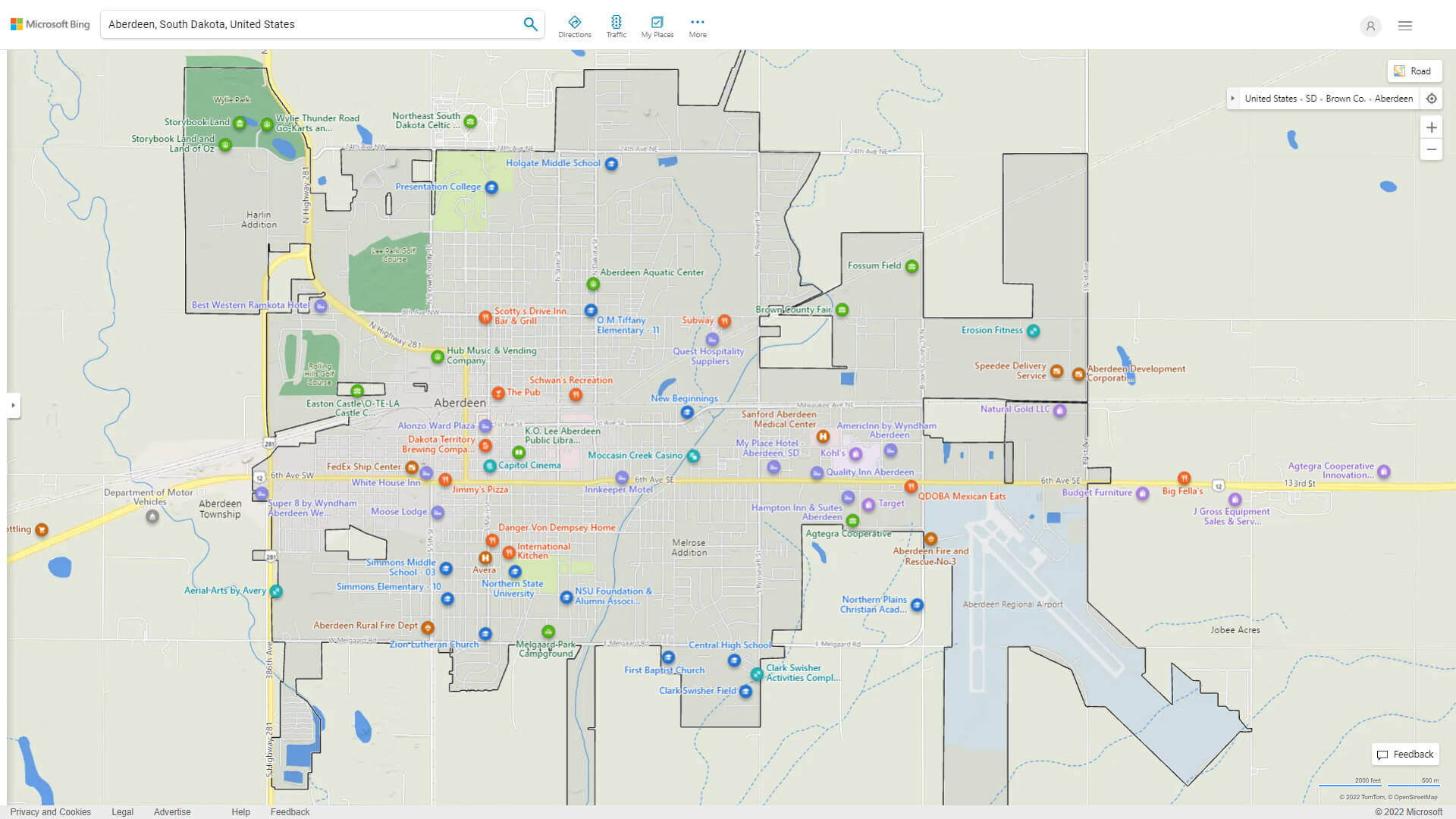Click the Feedback button bottom right

pyautogui.click(x=1404, y=753)
